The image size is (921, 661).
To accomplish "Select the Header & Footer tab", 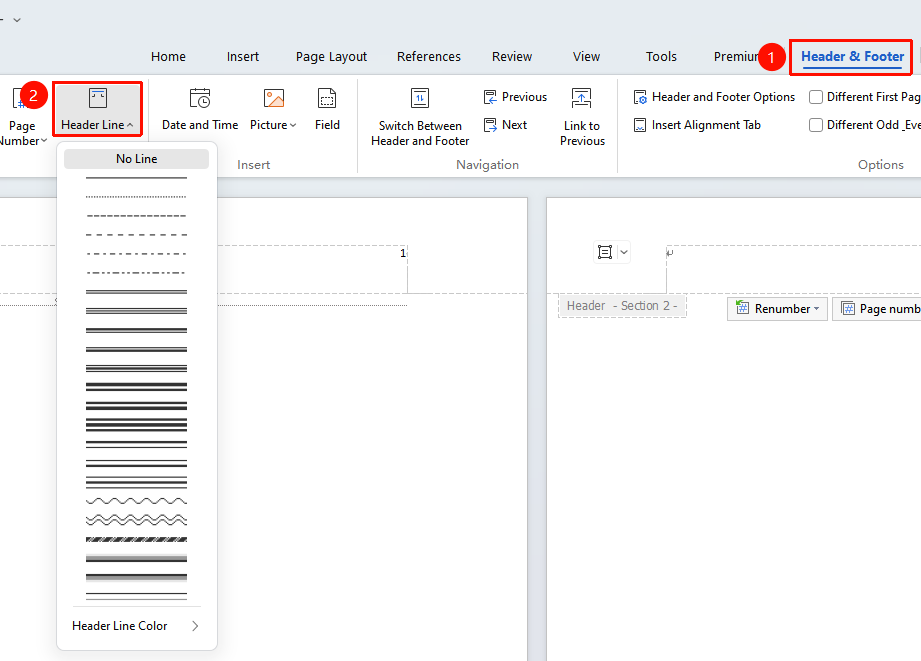I will click(x=852, y=56).
